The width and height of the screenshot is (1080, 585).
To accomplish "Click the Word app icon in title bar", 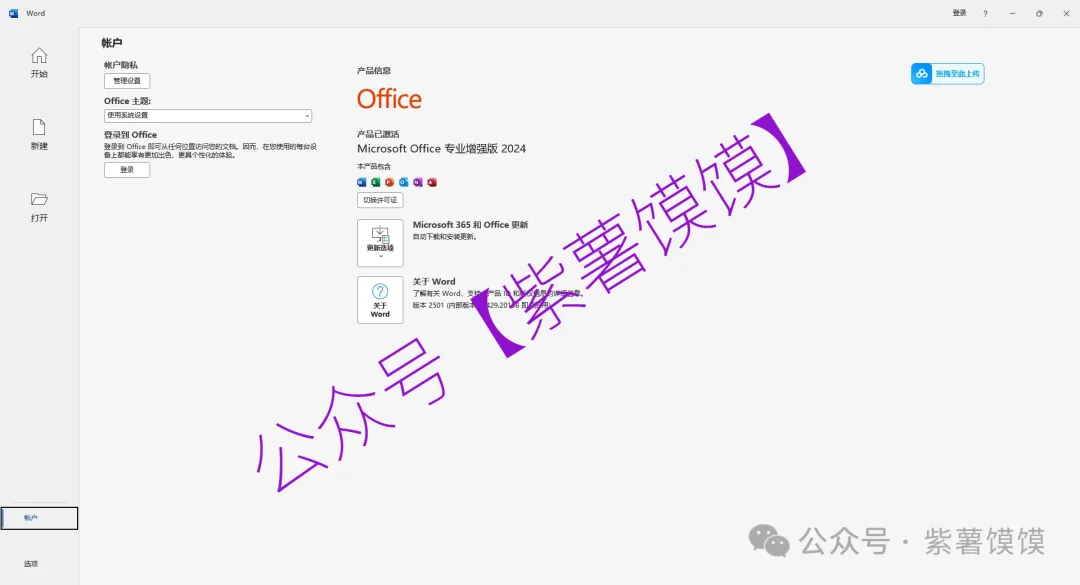I will [x=14, y=13].
